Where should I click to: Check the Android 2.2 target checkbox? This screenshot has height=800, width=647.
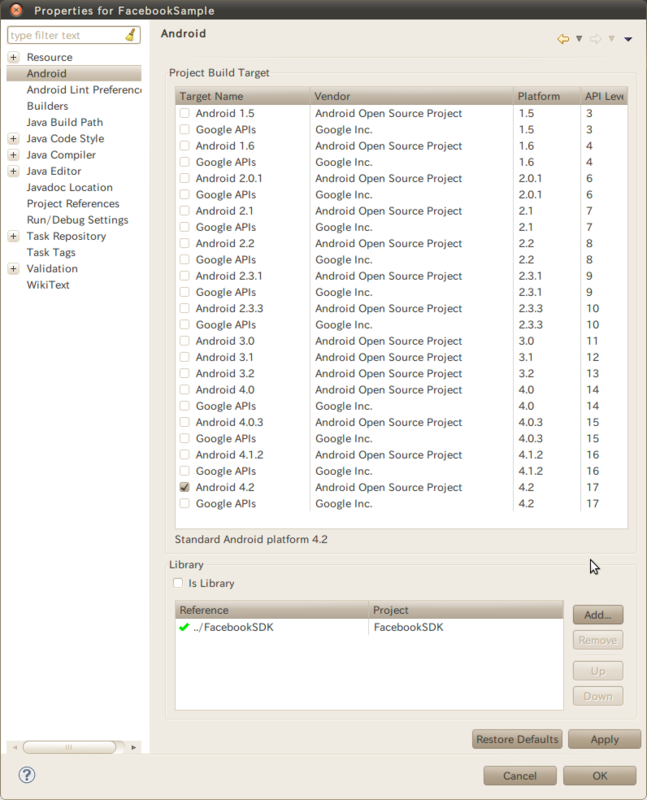tap(185, 243)
